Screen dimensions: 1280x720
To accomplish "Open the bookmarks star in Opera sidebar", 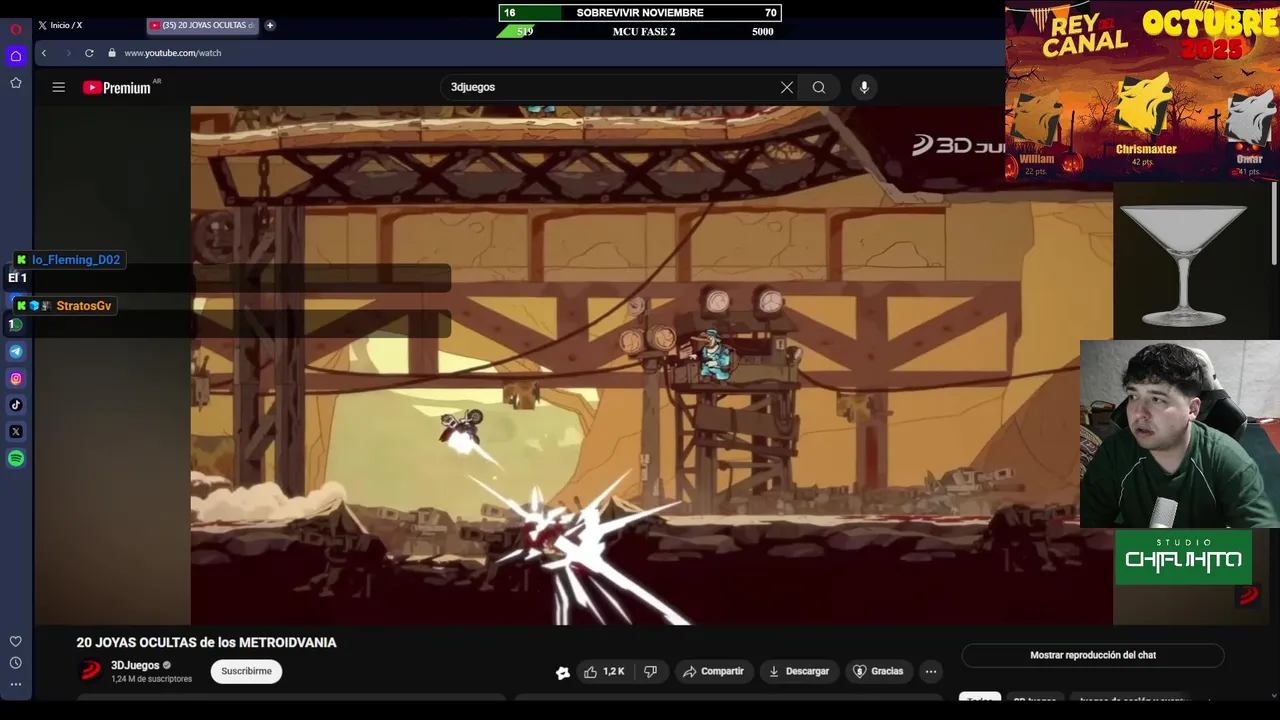I will click(x=15, y=83).
